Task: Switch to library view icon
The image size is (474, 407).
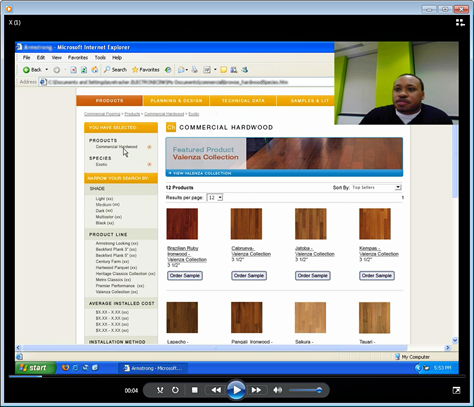Action: [460, 22]
